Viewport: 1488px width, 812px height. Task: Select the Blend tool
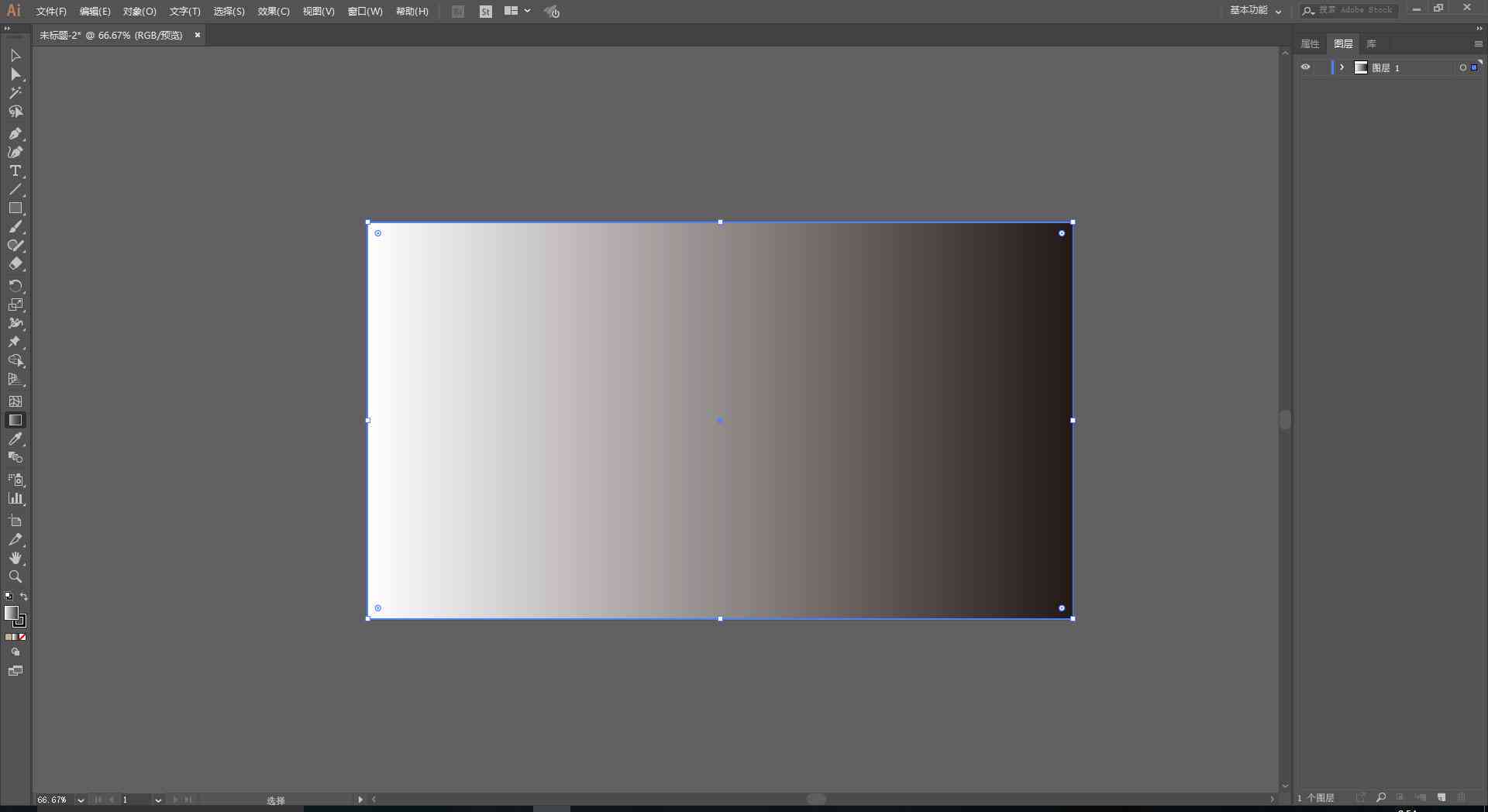coord(15,457)
